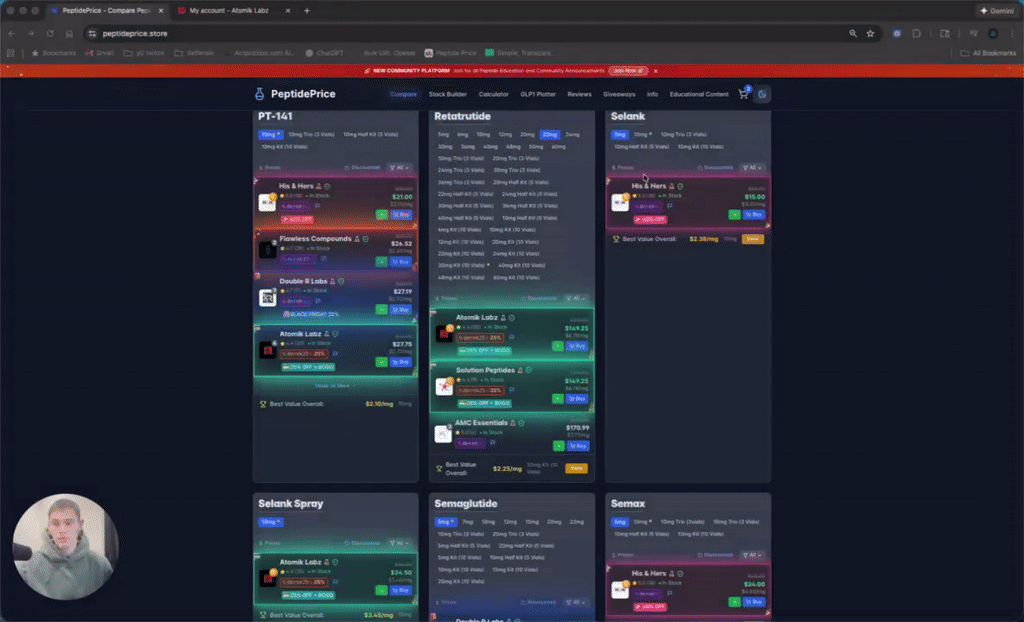The image size is (1024, 622).
Task: Open the All filter dropdown in PT-141
Action: click(x=399, y=167)
